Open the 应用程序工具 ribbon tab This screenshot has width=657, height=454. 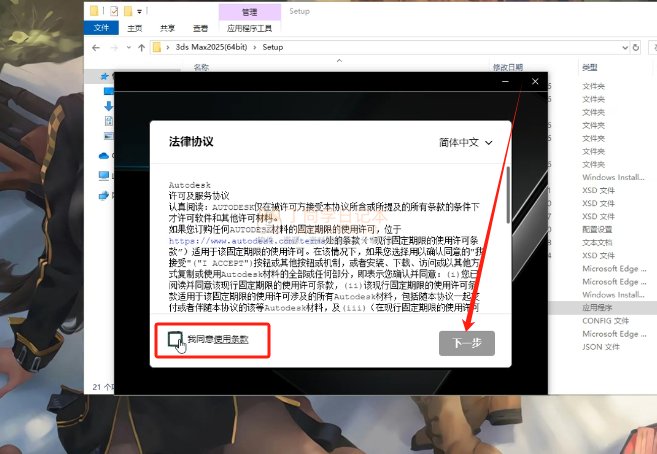(x=249, y=28)
